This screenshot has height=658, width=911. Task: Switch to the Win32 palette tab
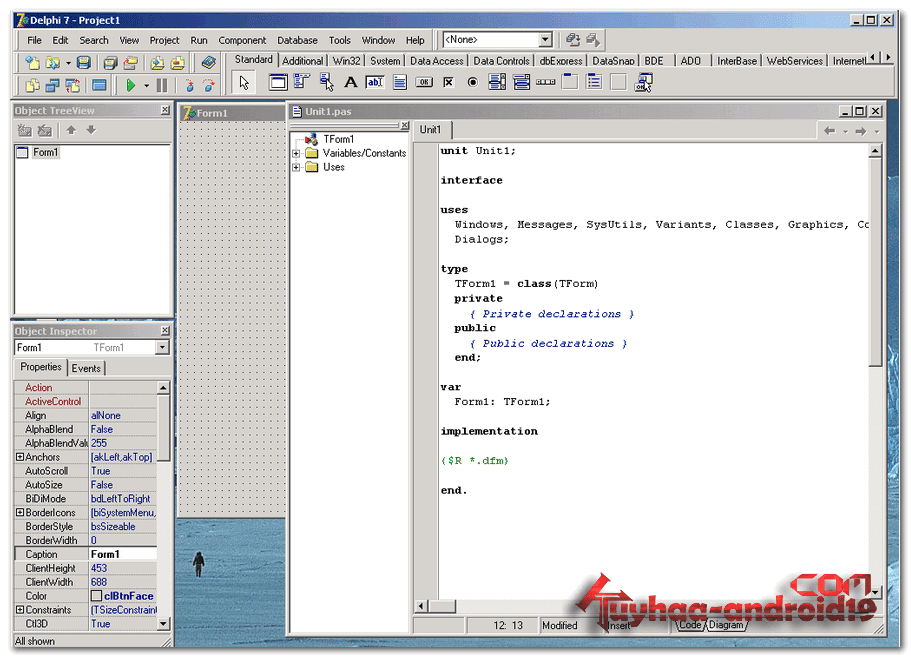click(347, 61)
